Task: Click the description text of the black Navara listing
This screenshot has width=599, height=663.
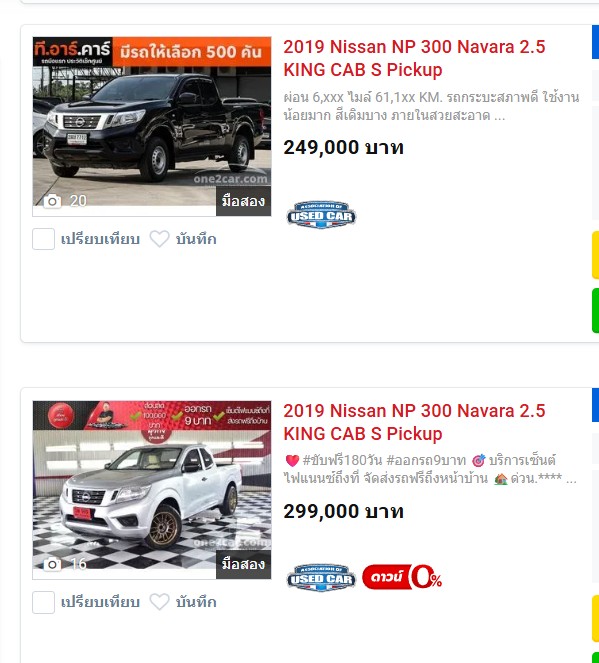Action: (x=431, y=106)
